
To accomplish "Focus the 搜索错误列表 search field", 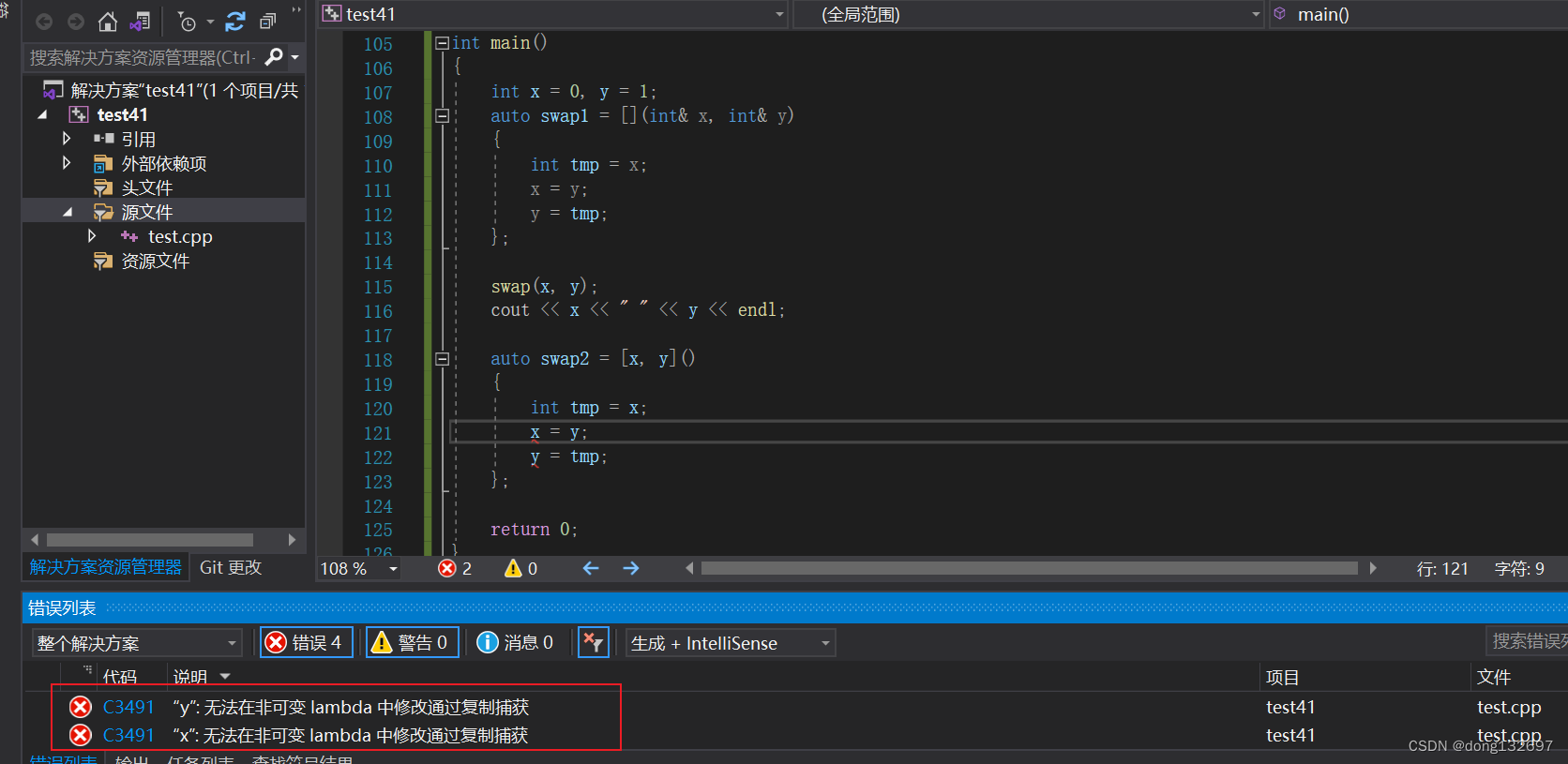I will click(1528, 641).
